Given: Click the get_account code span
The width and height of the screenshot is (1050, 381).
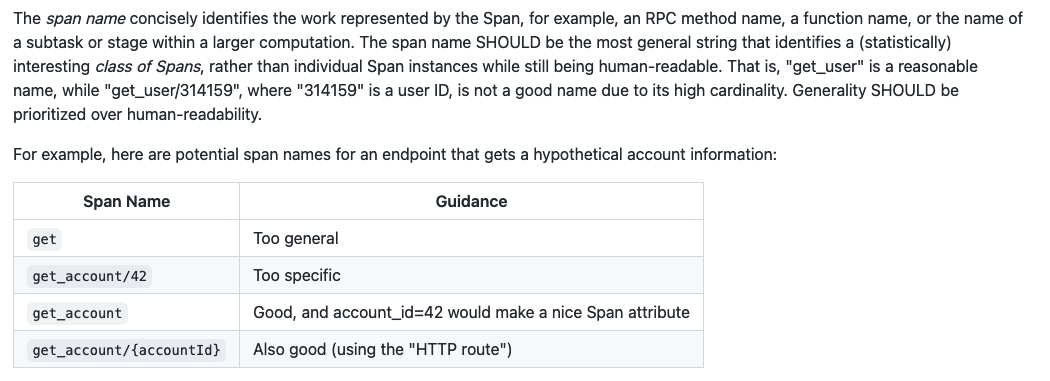Looking at the screenshot, I should click(x=77, y=313).
